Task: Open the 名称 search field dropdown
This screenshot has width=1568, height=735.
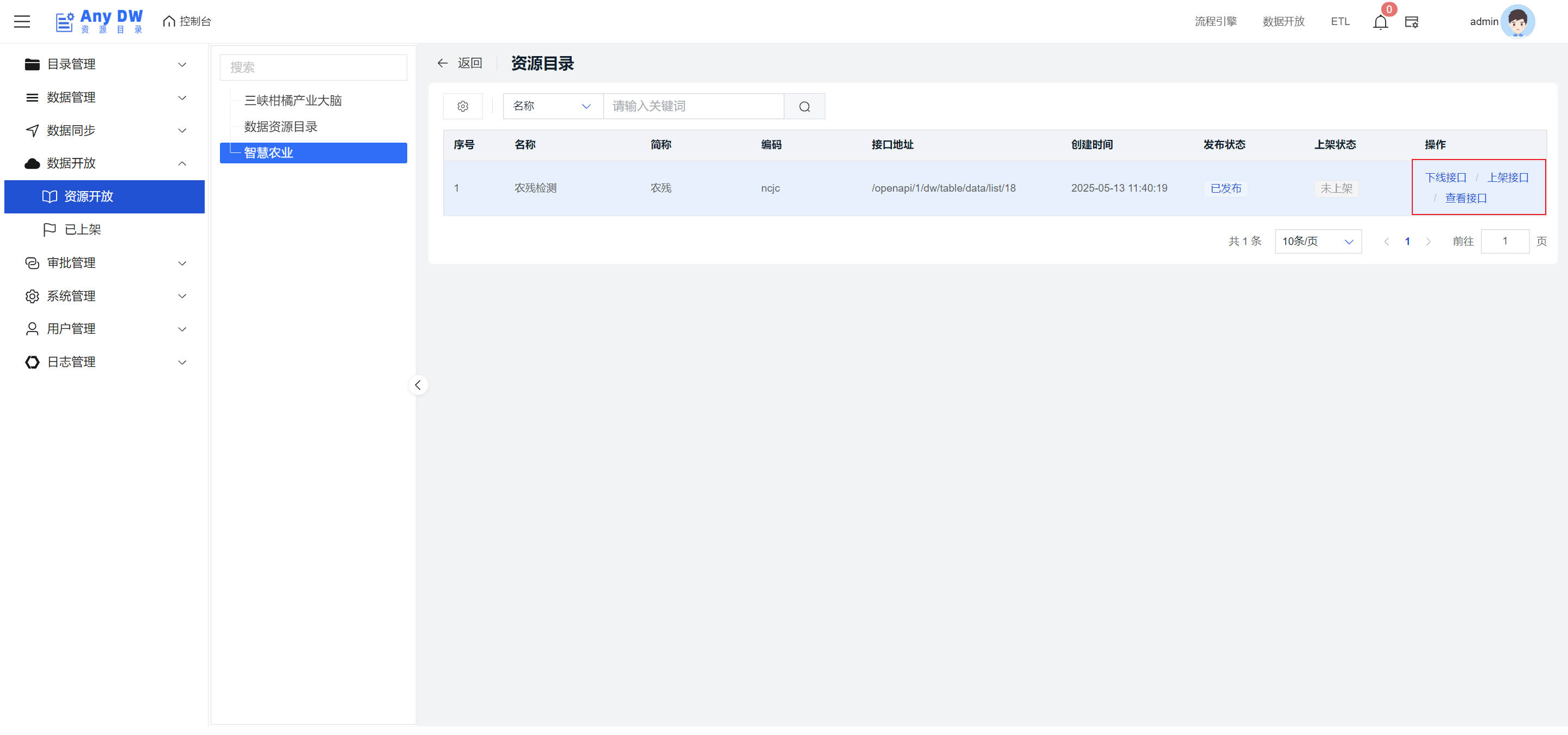Action: coord(552,107)
